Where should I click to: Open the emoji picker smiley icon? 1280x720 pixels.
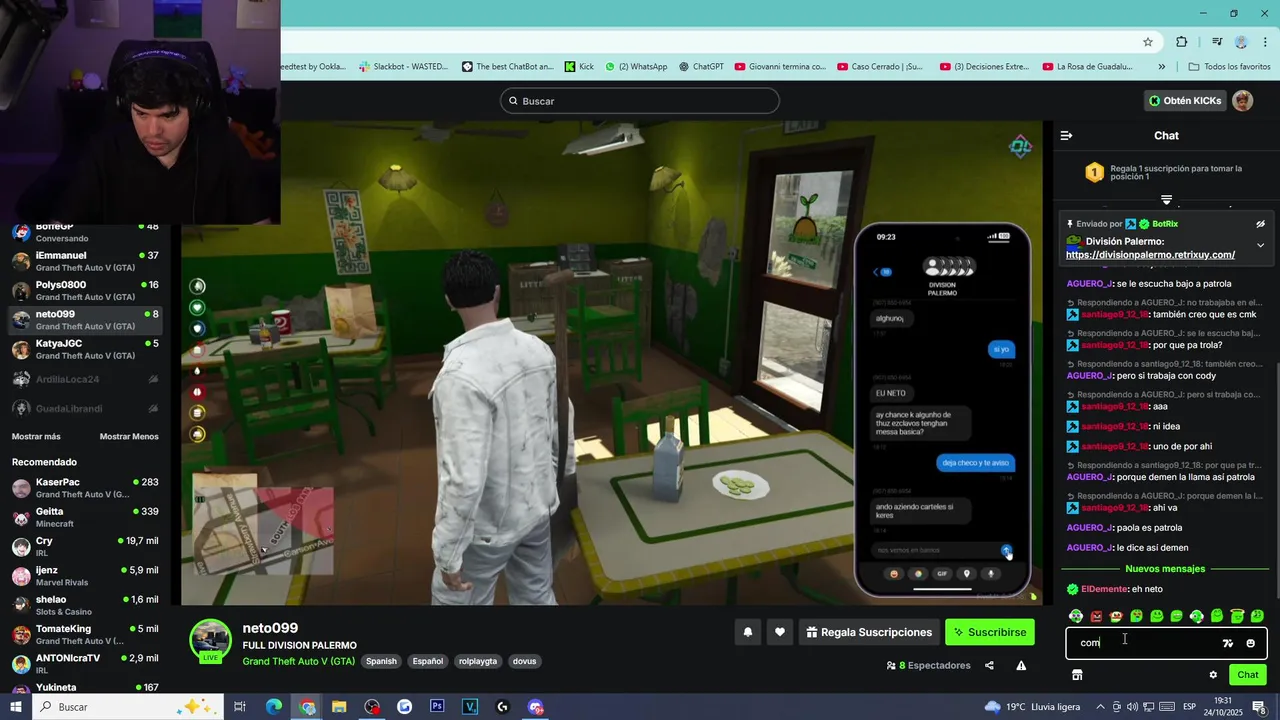point(1250,643)
